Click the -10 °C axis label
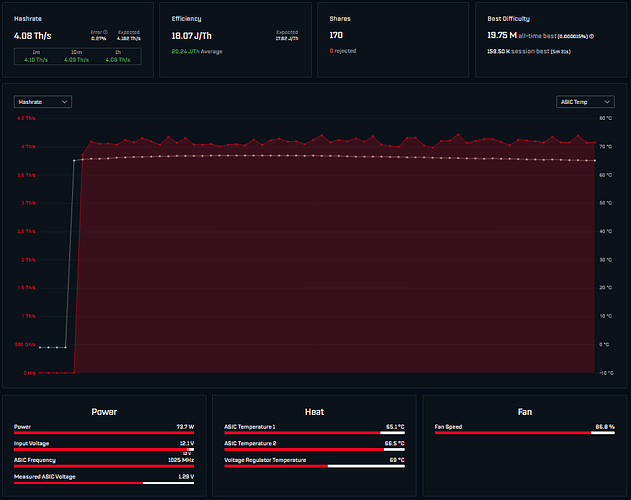631x500 pixels. point(606,373)
